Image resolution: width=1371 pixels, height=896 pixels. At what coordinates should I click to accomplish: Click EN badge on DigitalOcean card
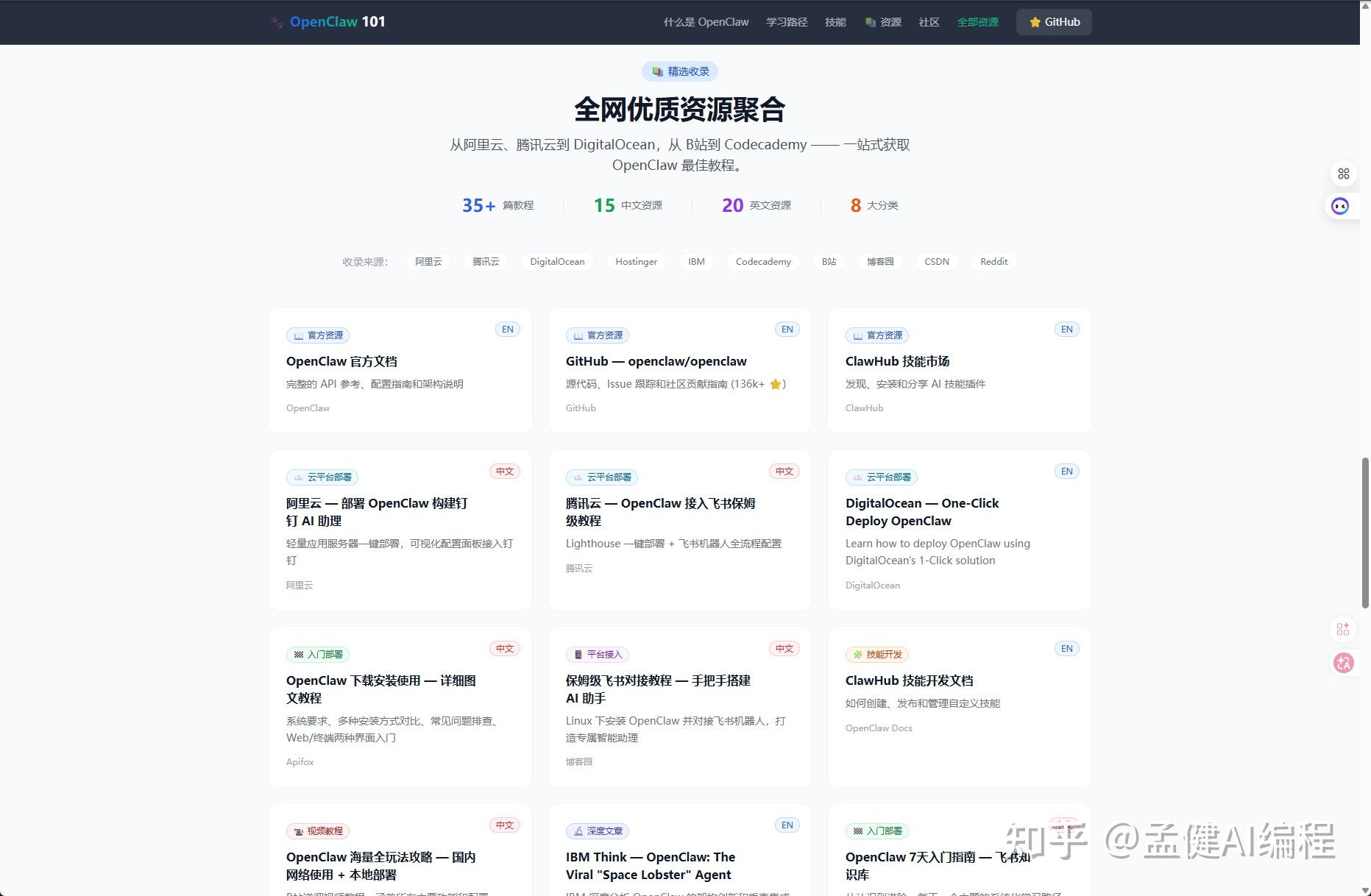(1067, 472)
